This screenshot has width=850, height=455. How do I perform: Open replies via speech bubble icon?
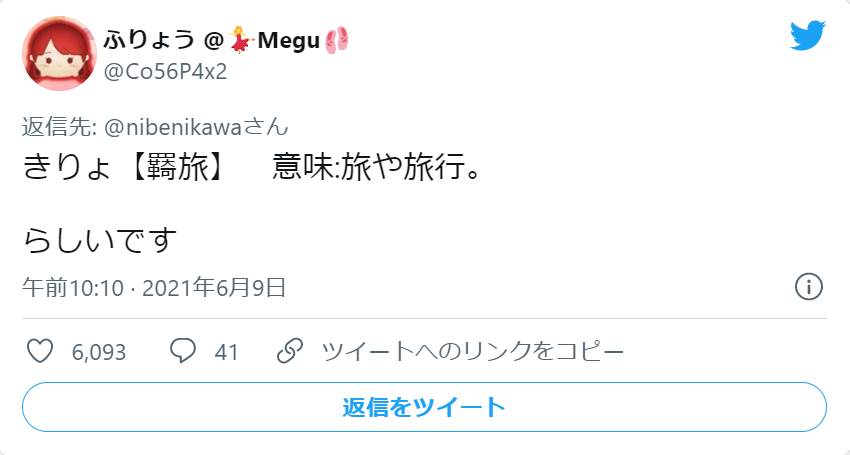(x=183, y=351)
